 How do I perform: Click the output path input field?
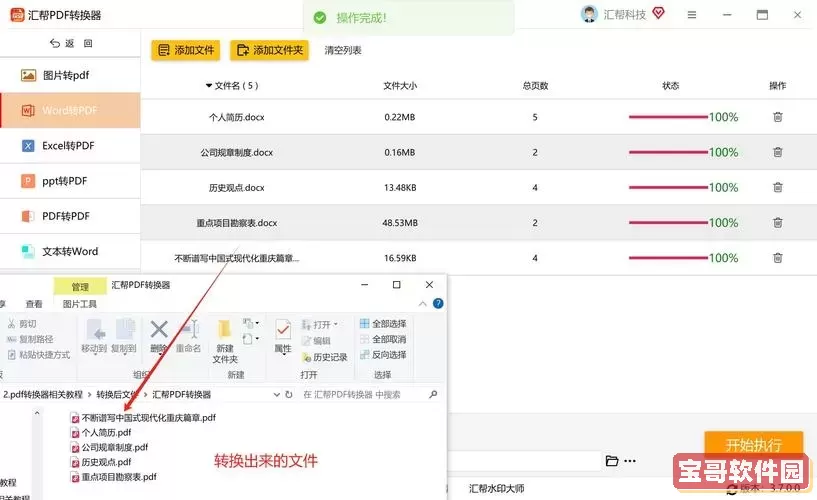pyautogui.click(x=524, y=461)
